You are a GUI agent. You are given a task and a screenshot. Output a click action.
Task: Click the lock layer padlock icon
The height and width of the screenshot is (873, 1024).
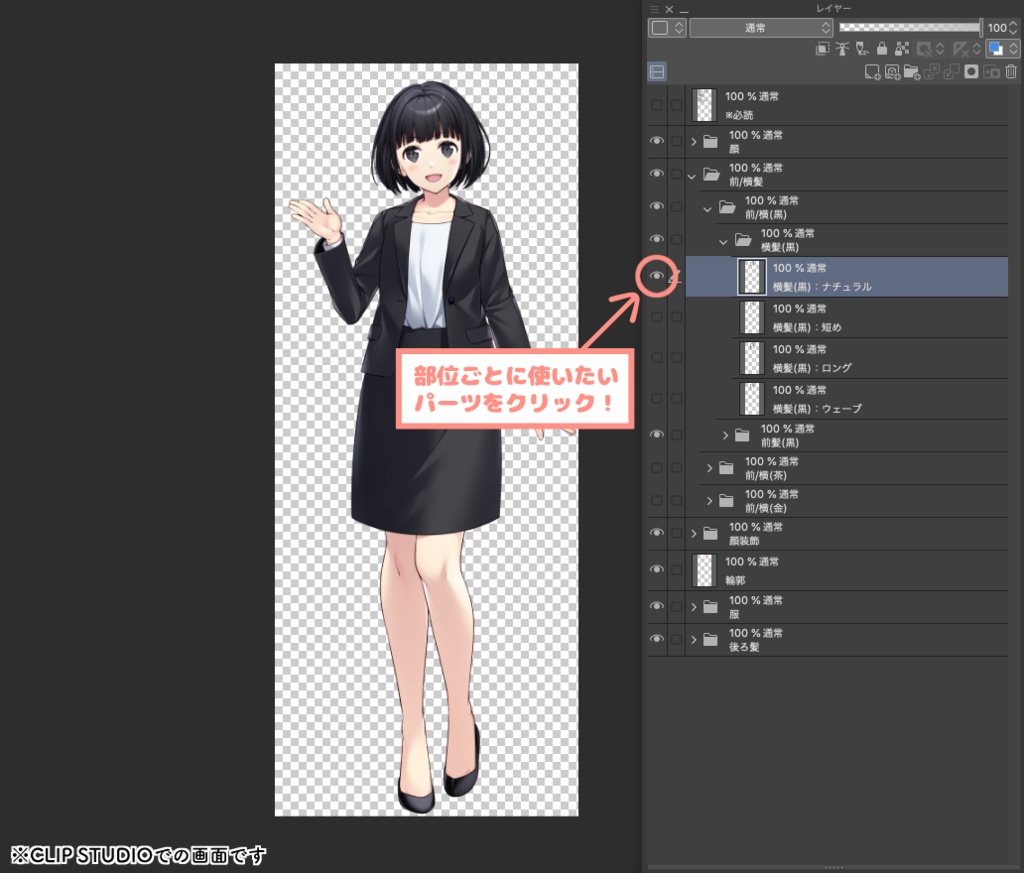(x=882, y=48)
